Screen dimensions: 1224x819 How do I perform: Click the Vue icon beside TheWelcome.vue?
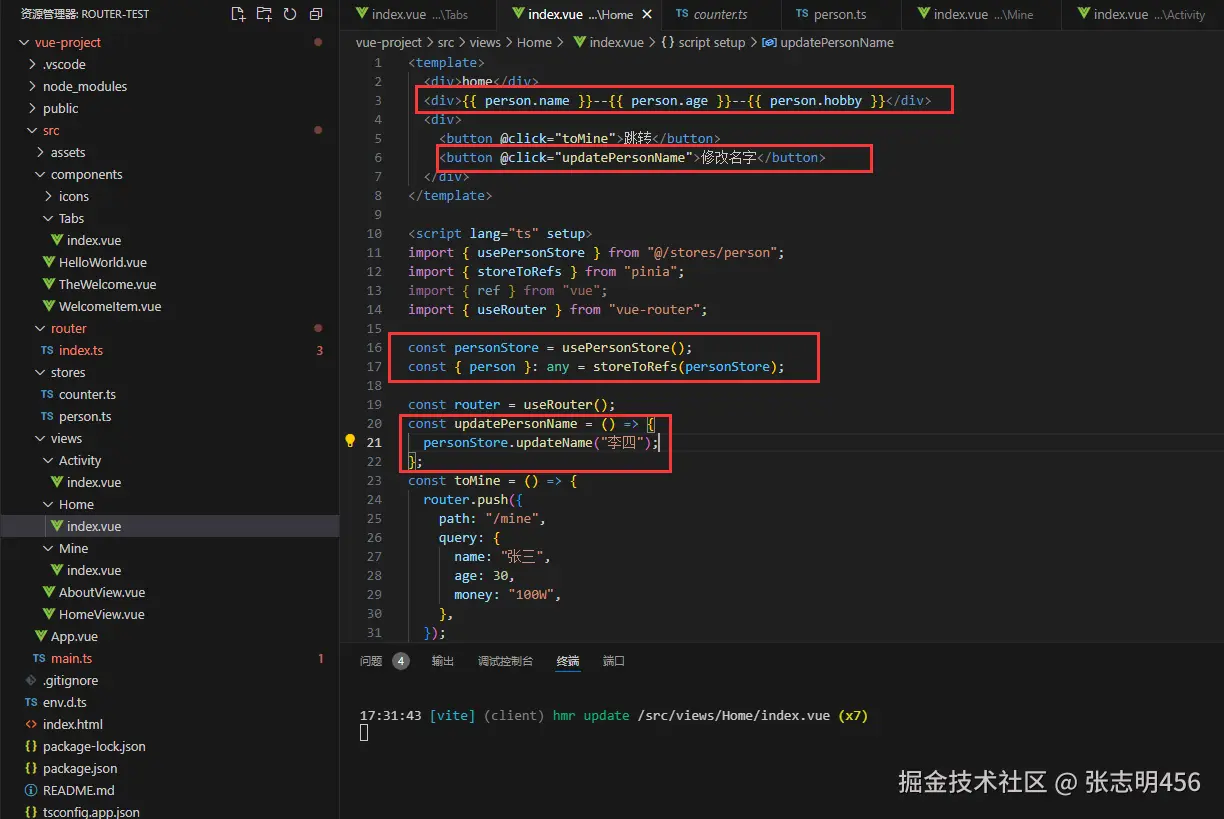click(49, 284)
